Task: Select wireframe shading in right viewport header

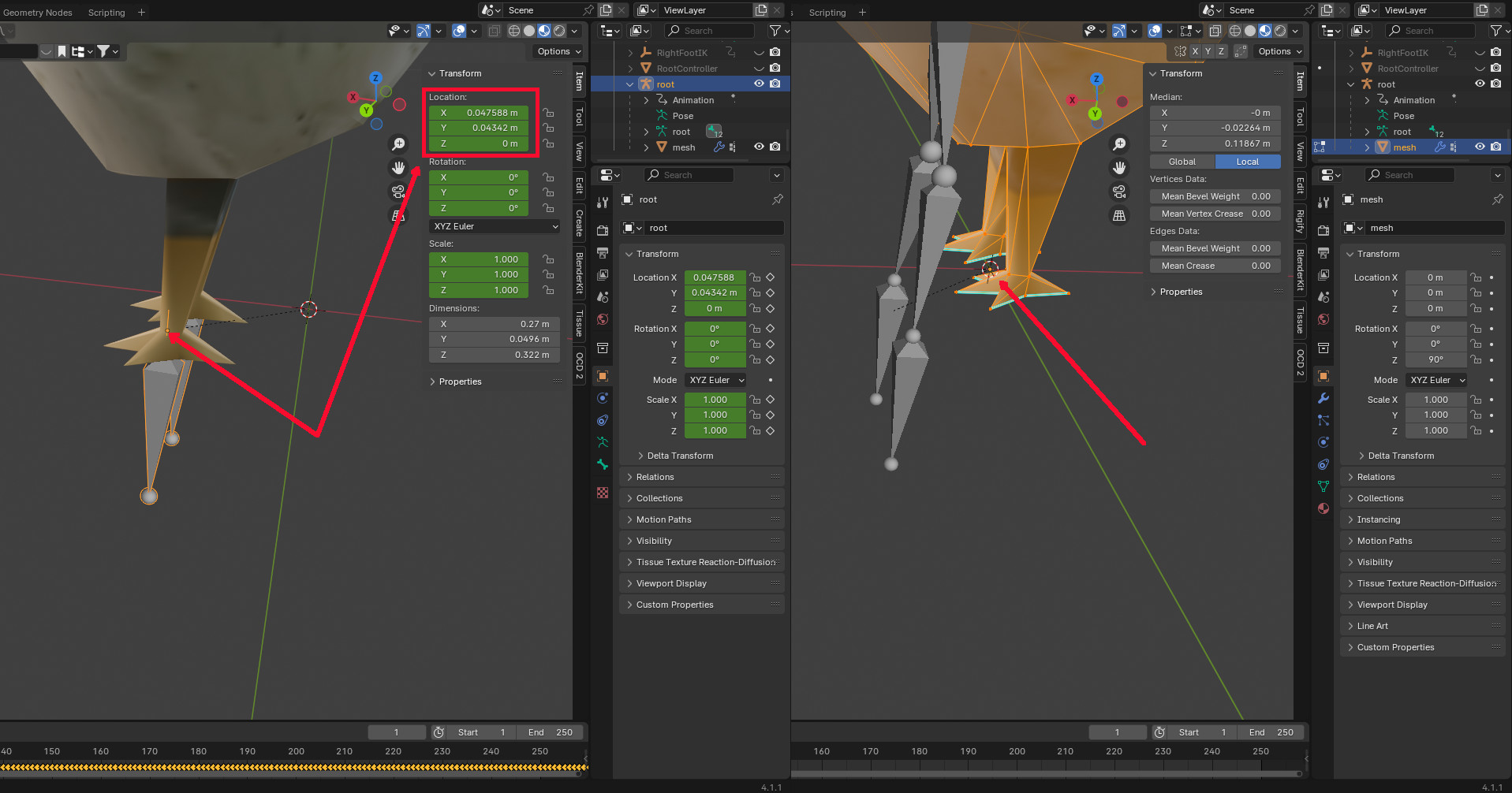Action: [1235, 31]
